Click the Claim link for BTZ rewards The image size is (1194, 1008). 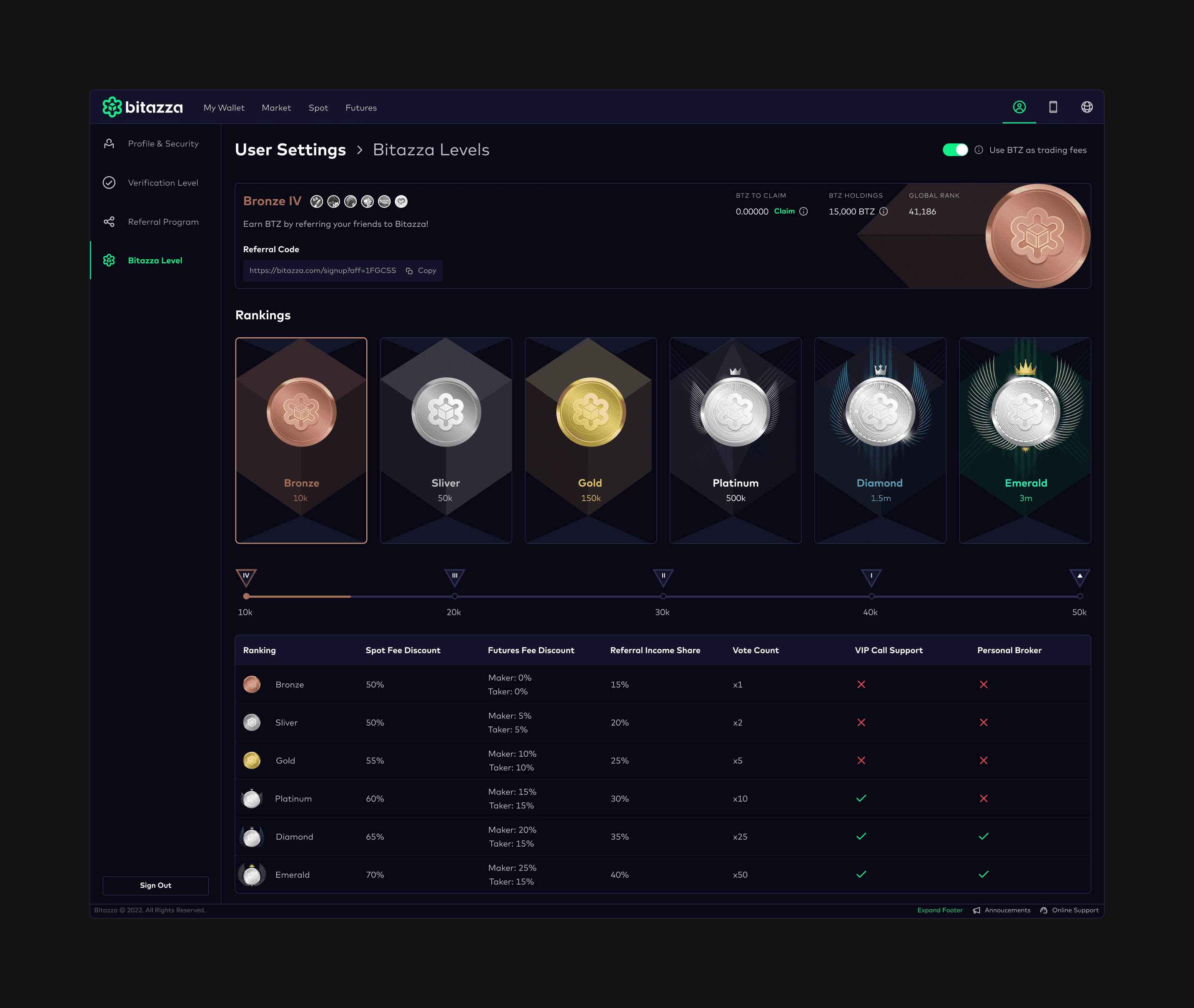[784, 211]
